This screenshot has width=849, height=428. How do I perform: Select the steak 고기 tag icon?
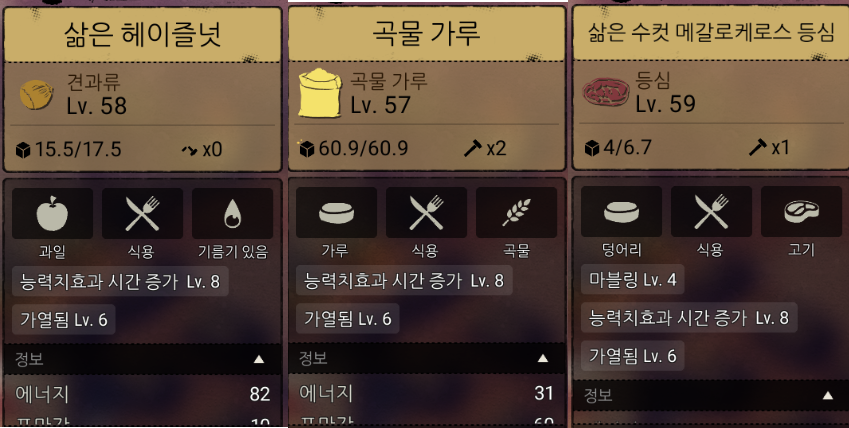[x=801, y=211]
